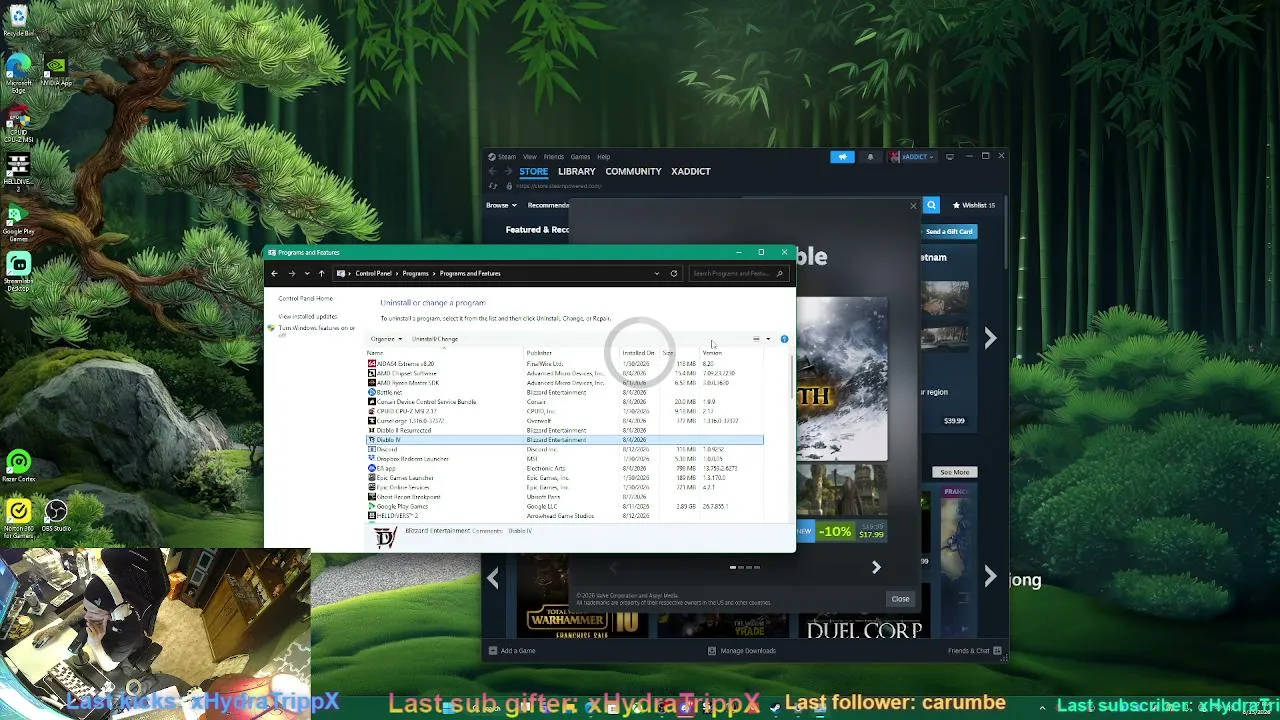Click Uninstall/Change in the toolbar
Screen dimensions: 1280x720
[x=435, y=339]
